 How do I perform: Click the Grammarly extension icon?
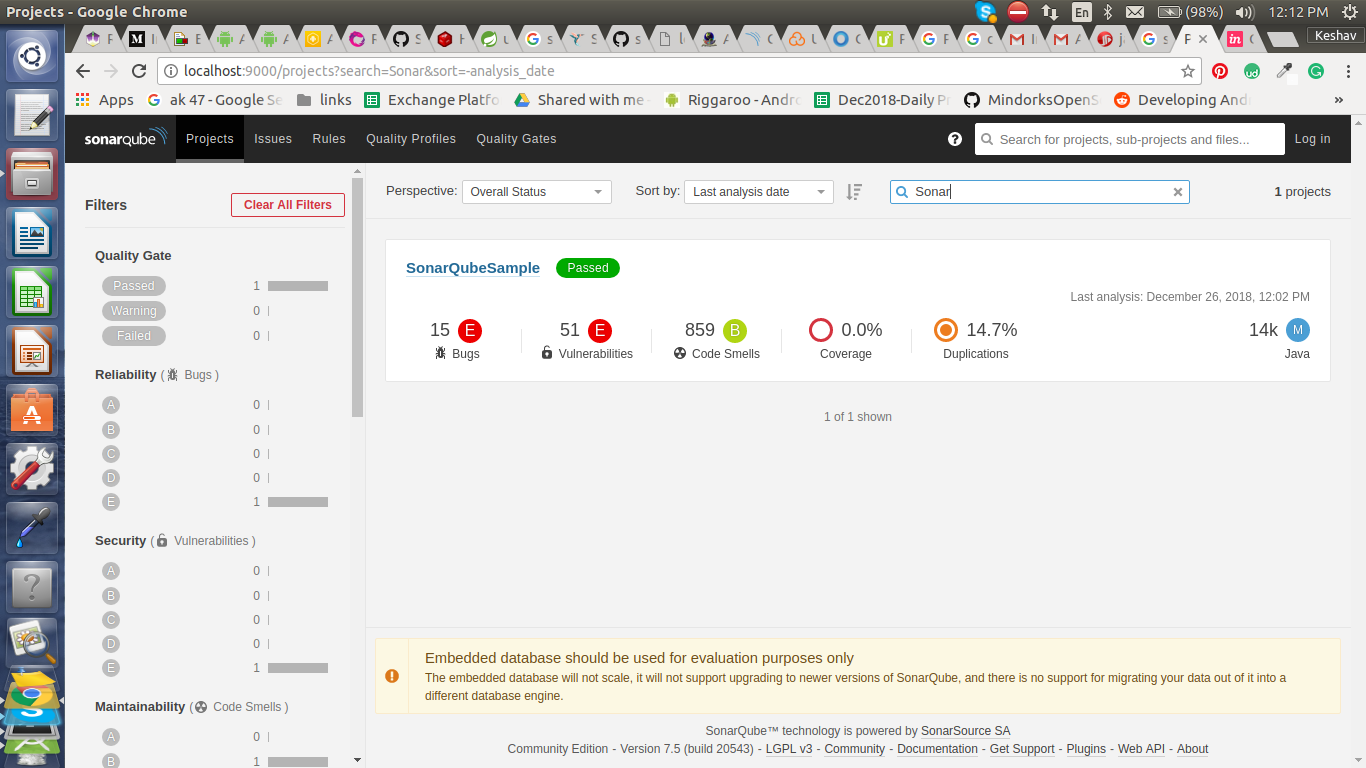coord(1316,71)
